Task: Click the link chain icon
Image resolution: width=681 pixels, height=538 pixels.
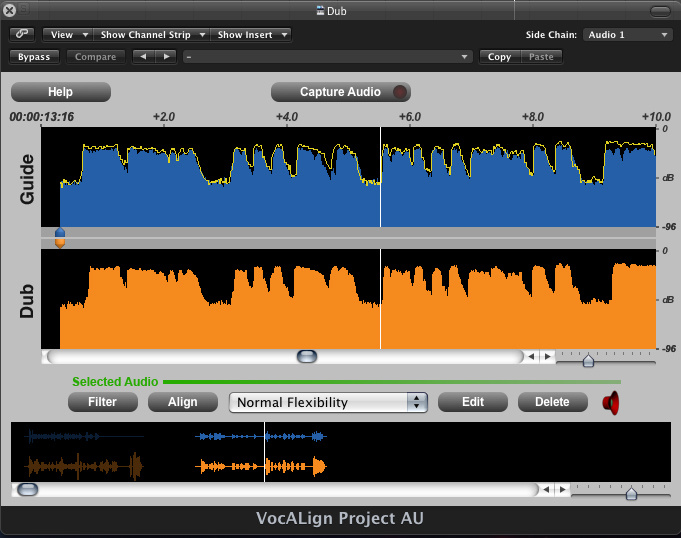Action: tap(22, 34)
